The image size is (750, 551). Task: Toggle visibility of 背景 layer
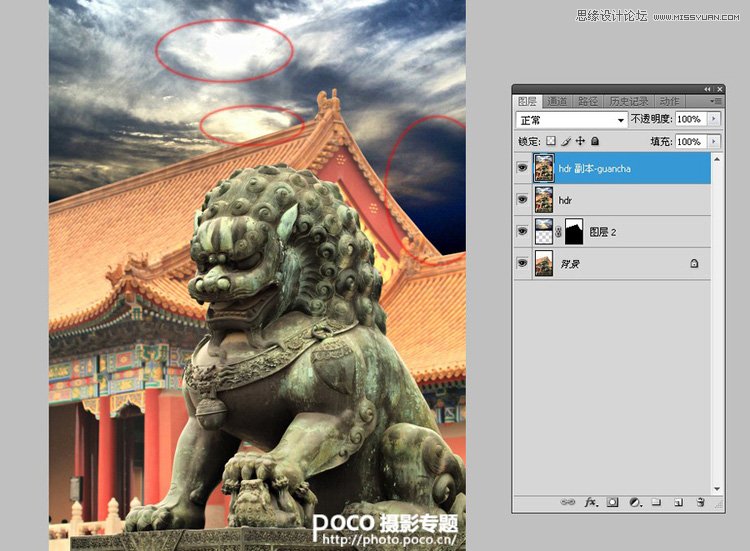click(x=522, y=263)
